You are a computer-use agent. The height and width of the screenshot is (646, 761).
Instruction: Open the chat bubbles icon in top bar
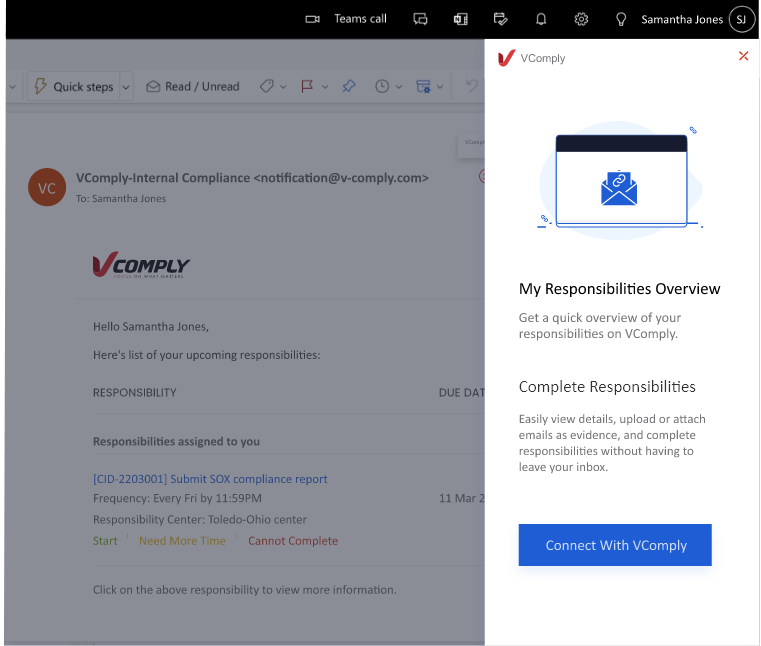tap(420, 19)
